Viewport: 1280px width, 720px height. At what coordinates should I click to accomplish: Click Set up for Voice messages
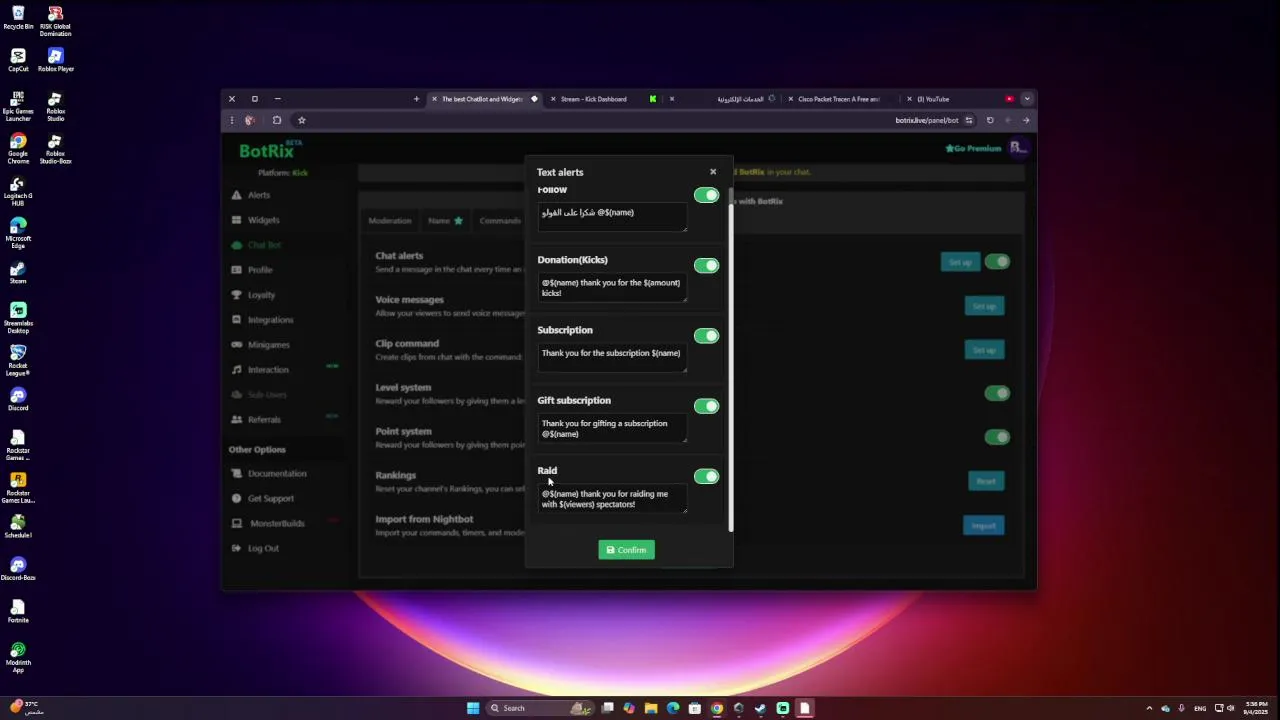(985, 306)
